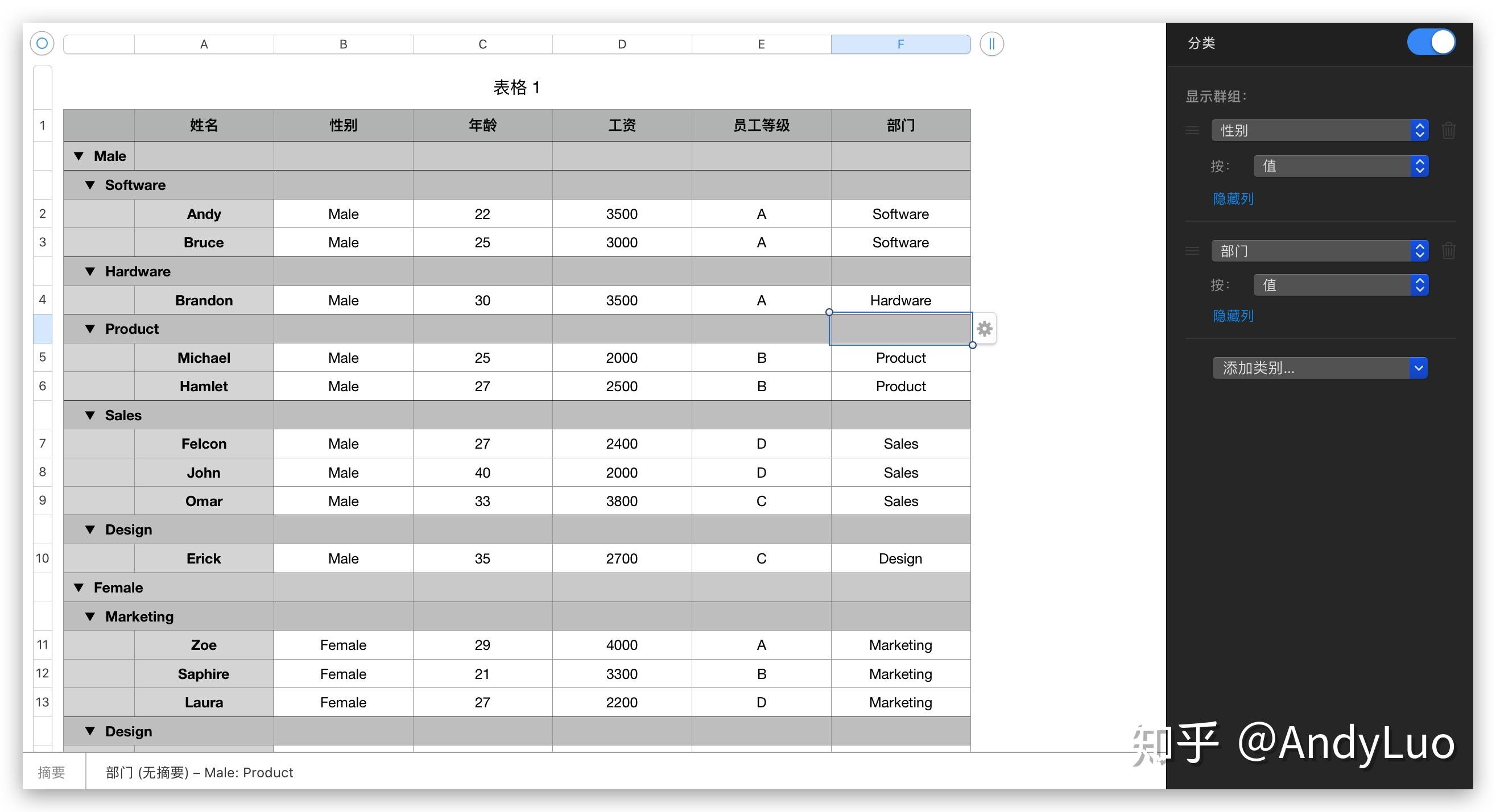Open the gear action menu beside Product group row
1496x812 pixels.
pyautogui.click(x=985, y=329)
